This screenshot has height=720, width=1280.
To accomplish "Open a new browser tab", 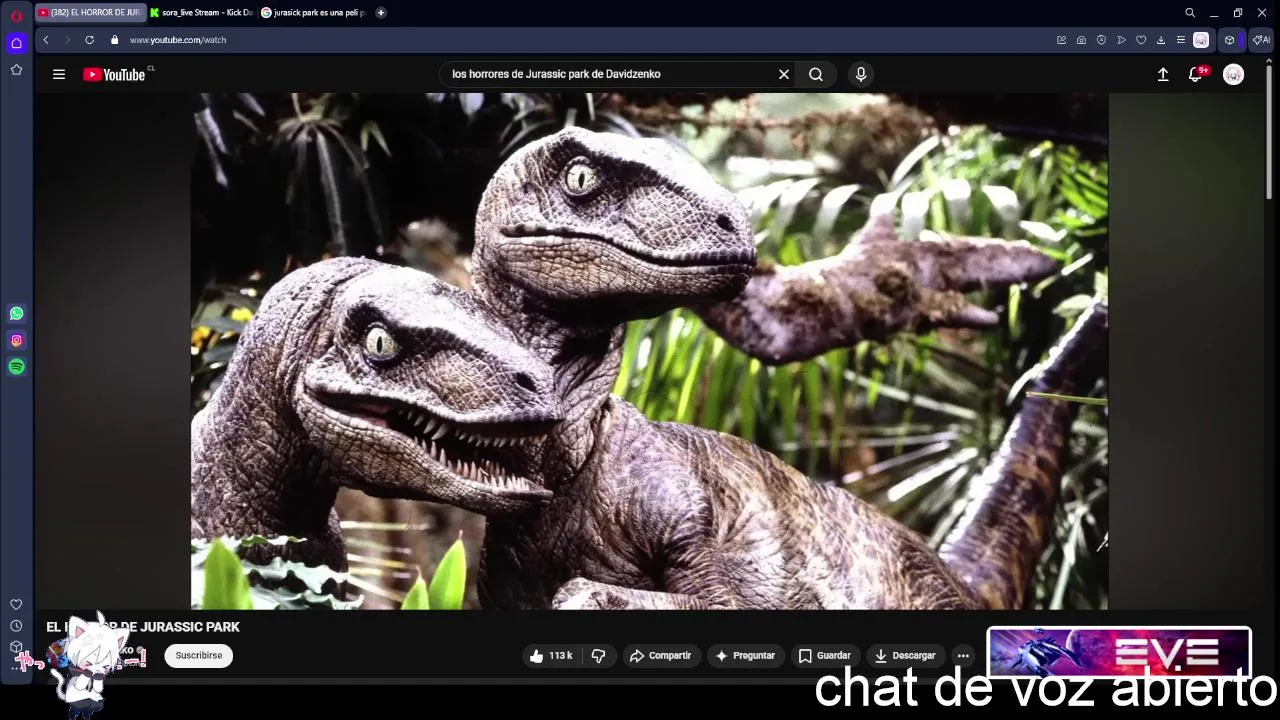I will click(381, 13).
